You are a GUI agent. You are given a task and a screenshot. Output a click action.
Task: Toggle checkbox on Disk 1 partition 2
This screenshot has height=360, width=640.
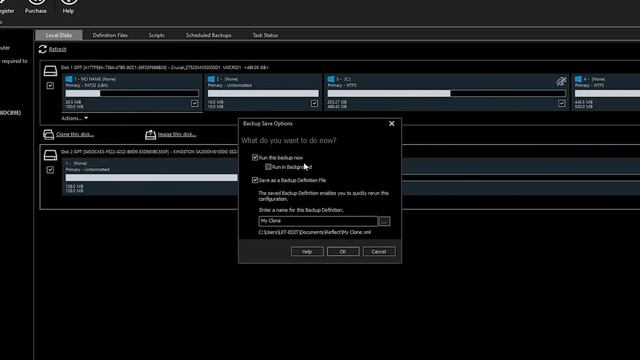[x=314, y=104]
